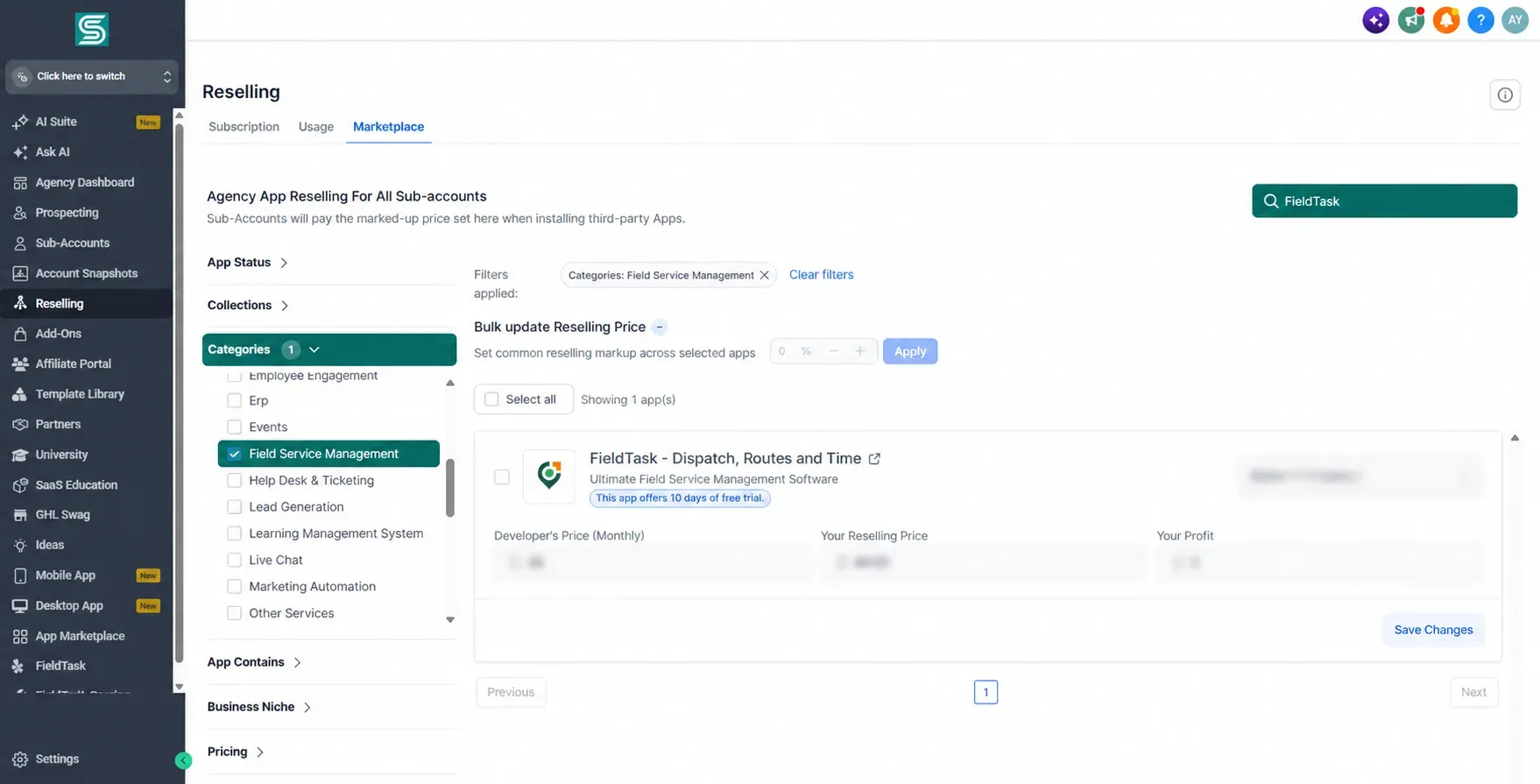Screen dimensions: 1540x784
Task: Check Help Desk & Ticketing checkbox
Action: click(234, 480)
